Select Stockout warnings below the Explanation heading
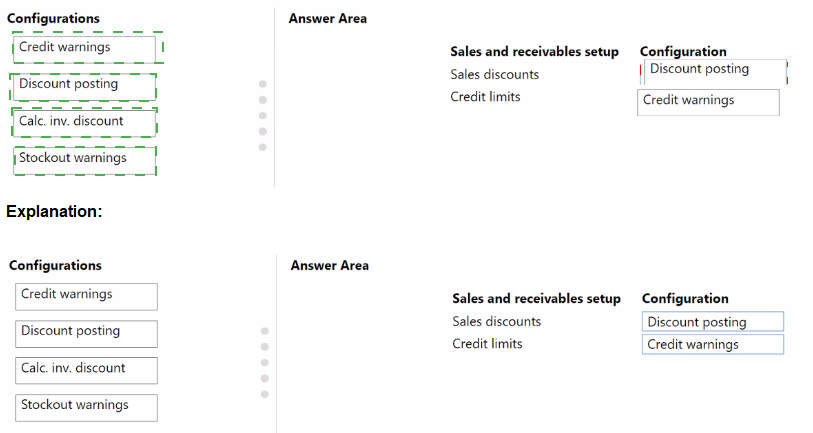The height and width of the screenshot is (433, 813). pyautogui.click(x=86, y=406)
